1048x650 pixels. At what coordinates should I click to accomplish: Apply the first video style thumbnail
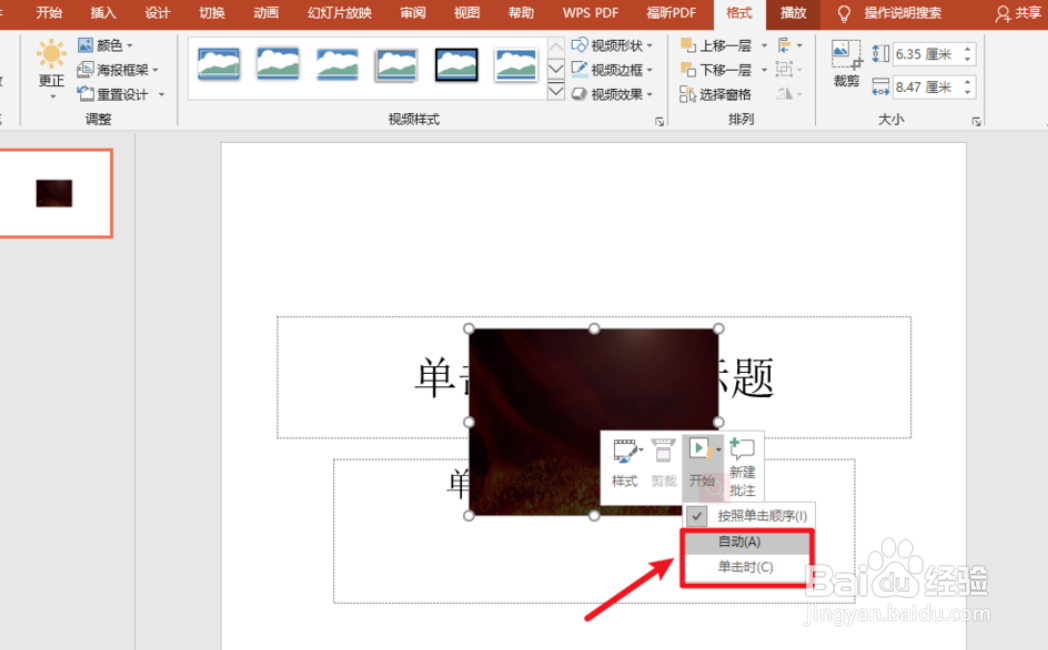point(219,65)
